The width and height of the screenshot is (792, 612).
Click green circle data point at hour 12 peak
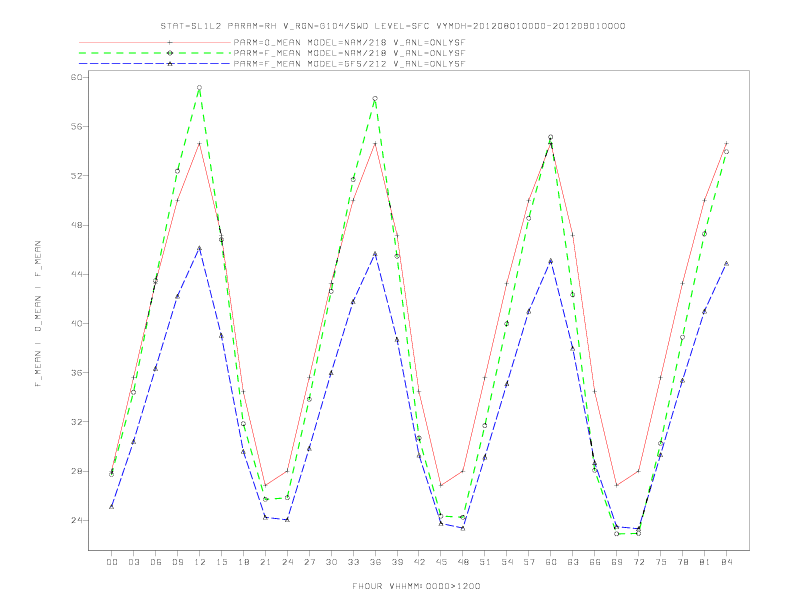(x=200, y=88)
